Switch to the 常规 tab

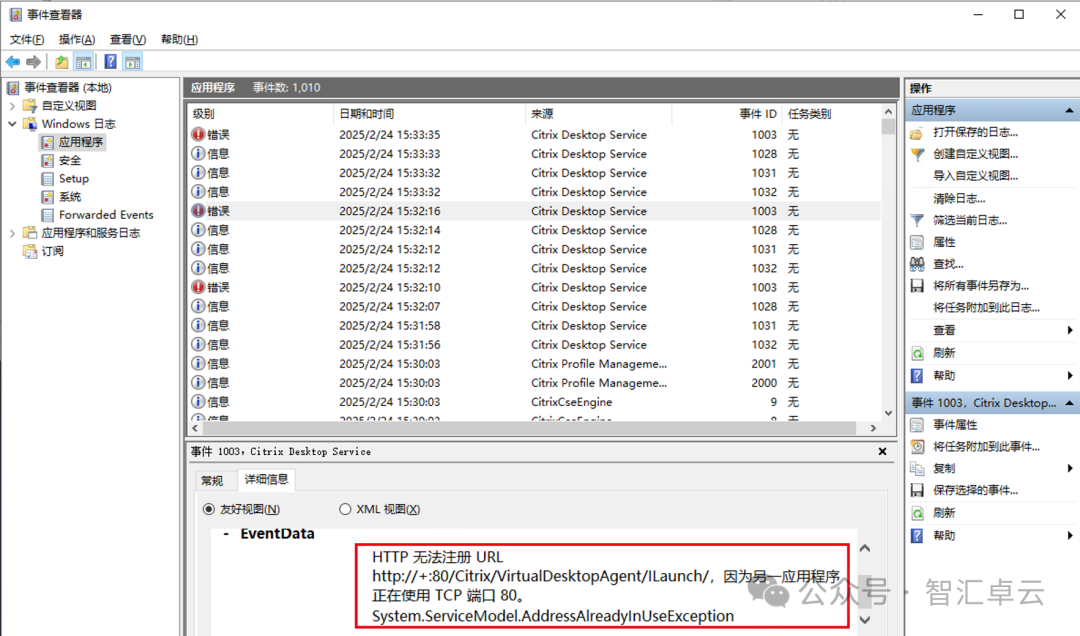tap(212, 480)
